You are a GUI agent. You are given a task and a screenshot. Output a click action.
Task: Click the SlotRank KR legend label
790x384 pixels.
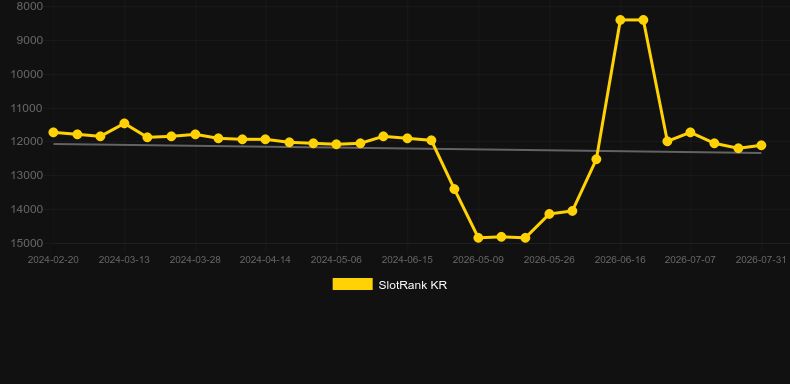point(413,285)
